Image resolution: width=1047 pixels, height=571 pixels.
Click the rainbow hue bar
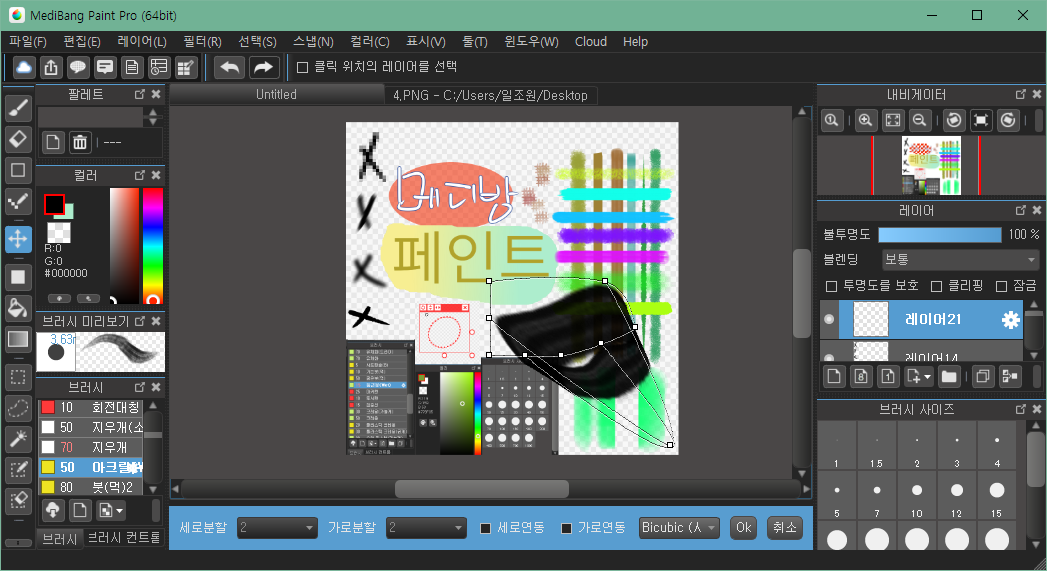(x=153, y=246)
